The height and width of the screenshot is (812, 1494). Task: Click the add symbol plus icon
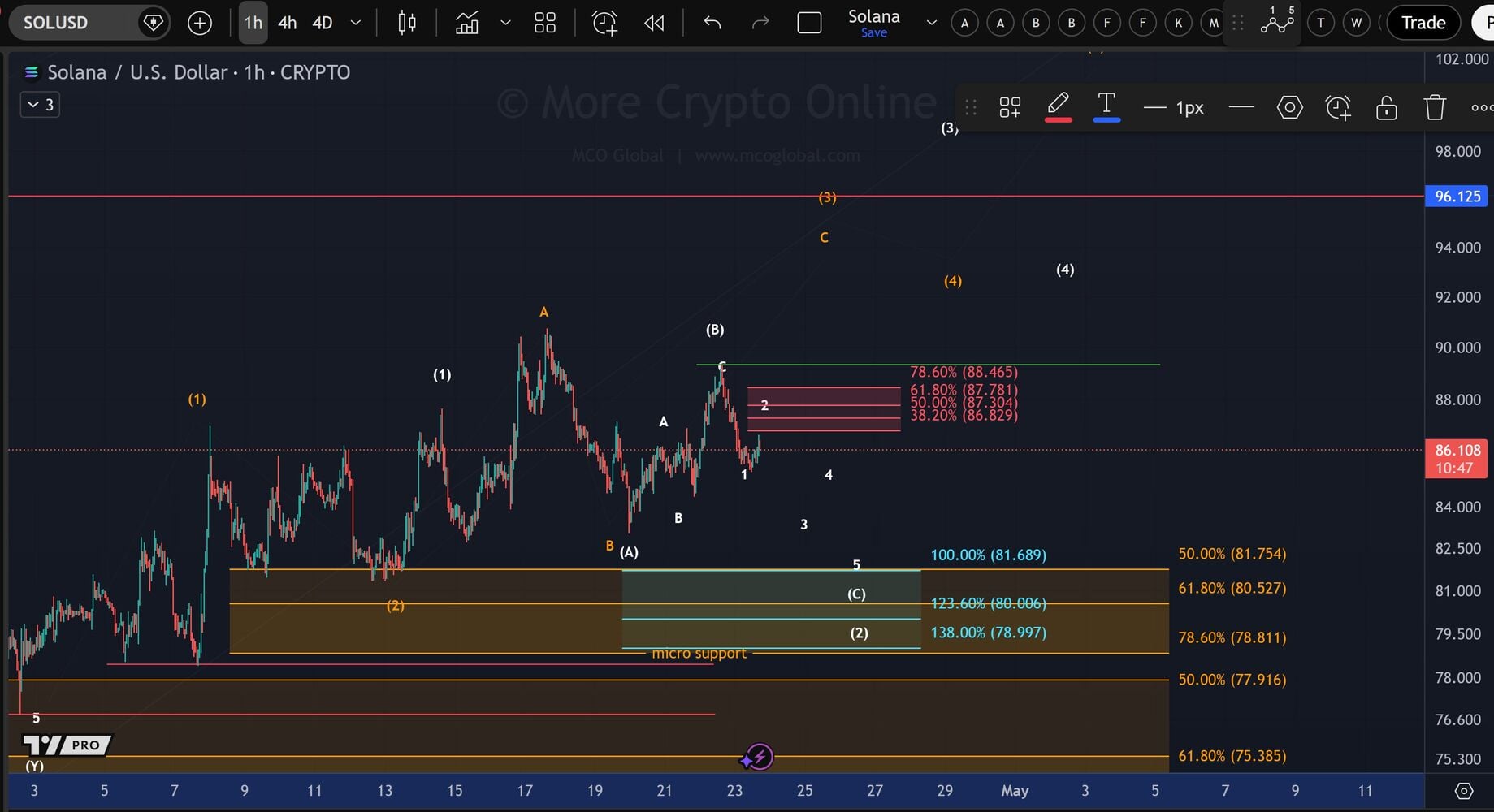[x=200, y=23]
